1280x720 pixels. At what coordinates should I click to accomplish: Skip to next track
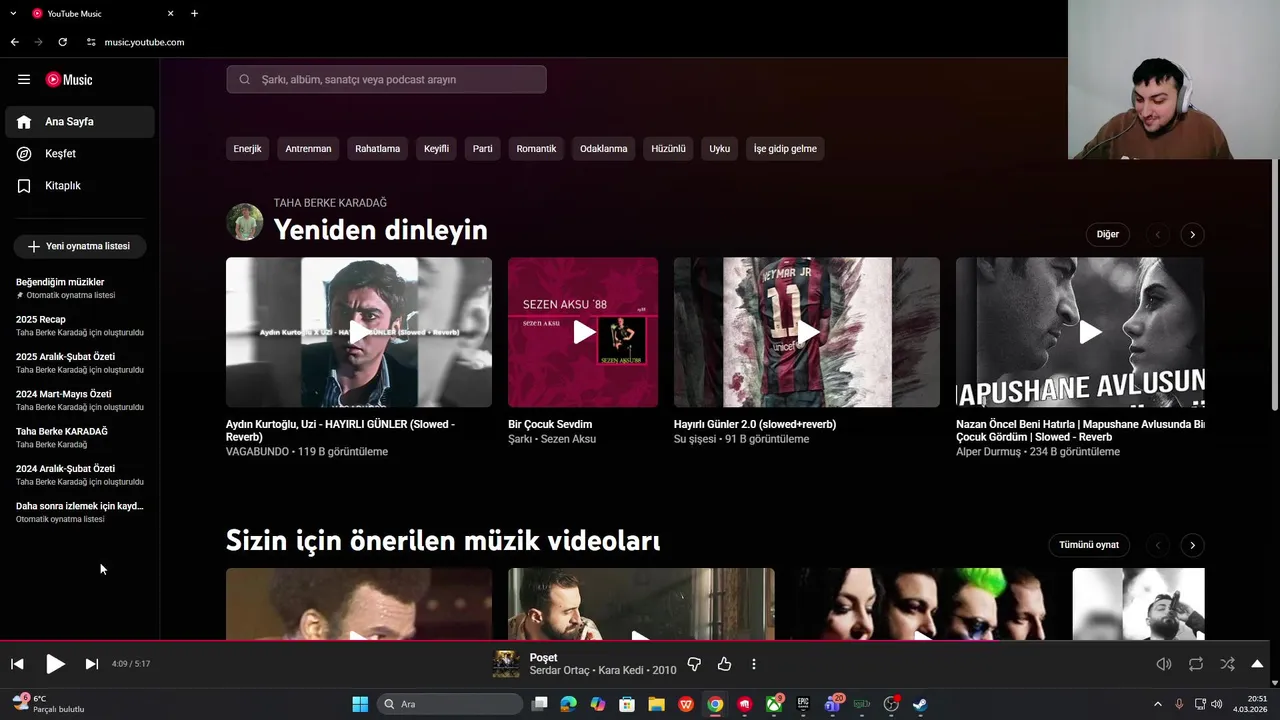[92, 664]
